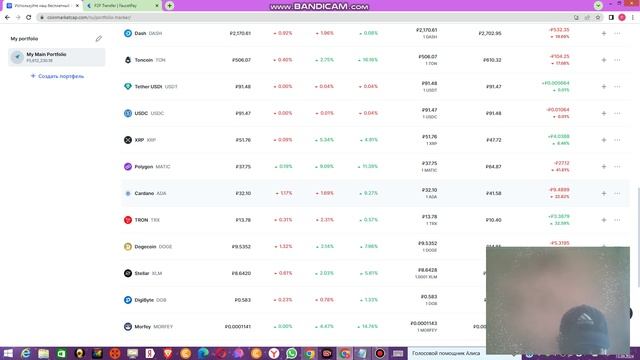This screenshot has height=360, width=640.
Task: Click the Morfey coin icon
Action: click(x=128, y=327)
